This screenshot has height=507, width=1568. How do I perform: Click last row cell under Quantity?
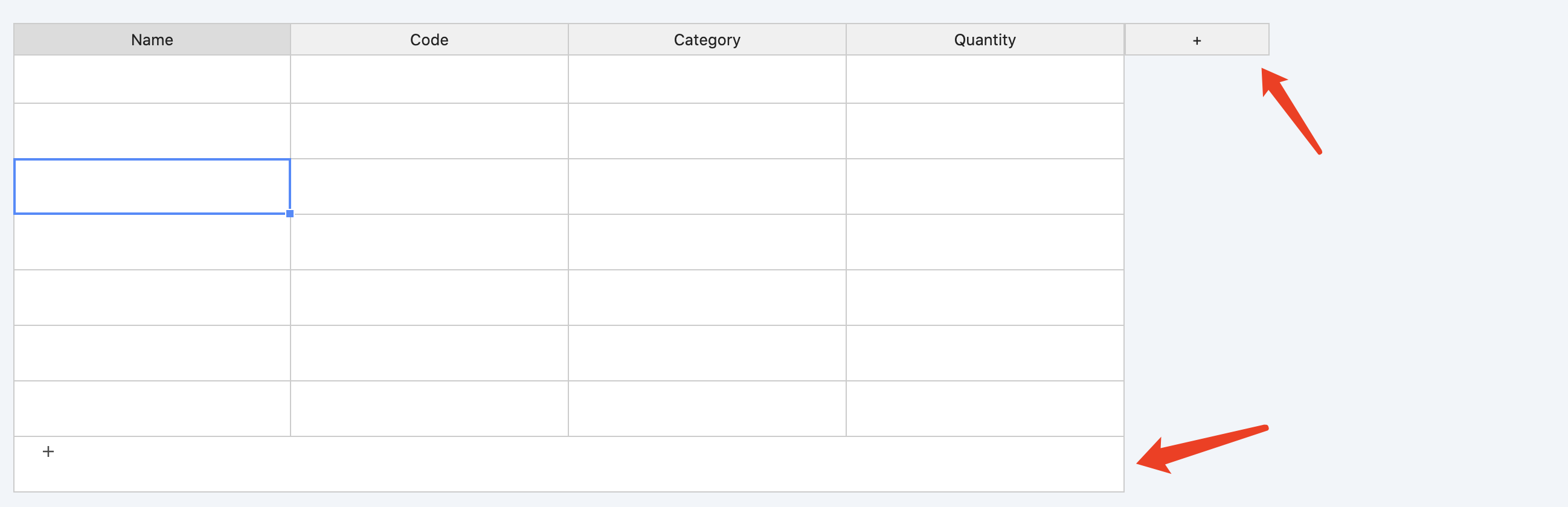tap(985, 409)
